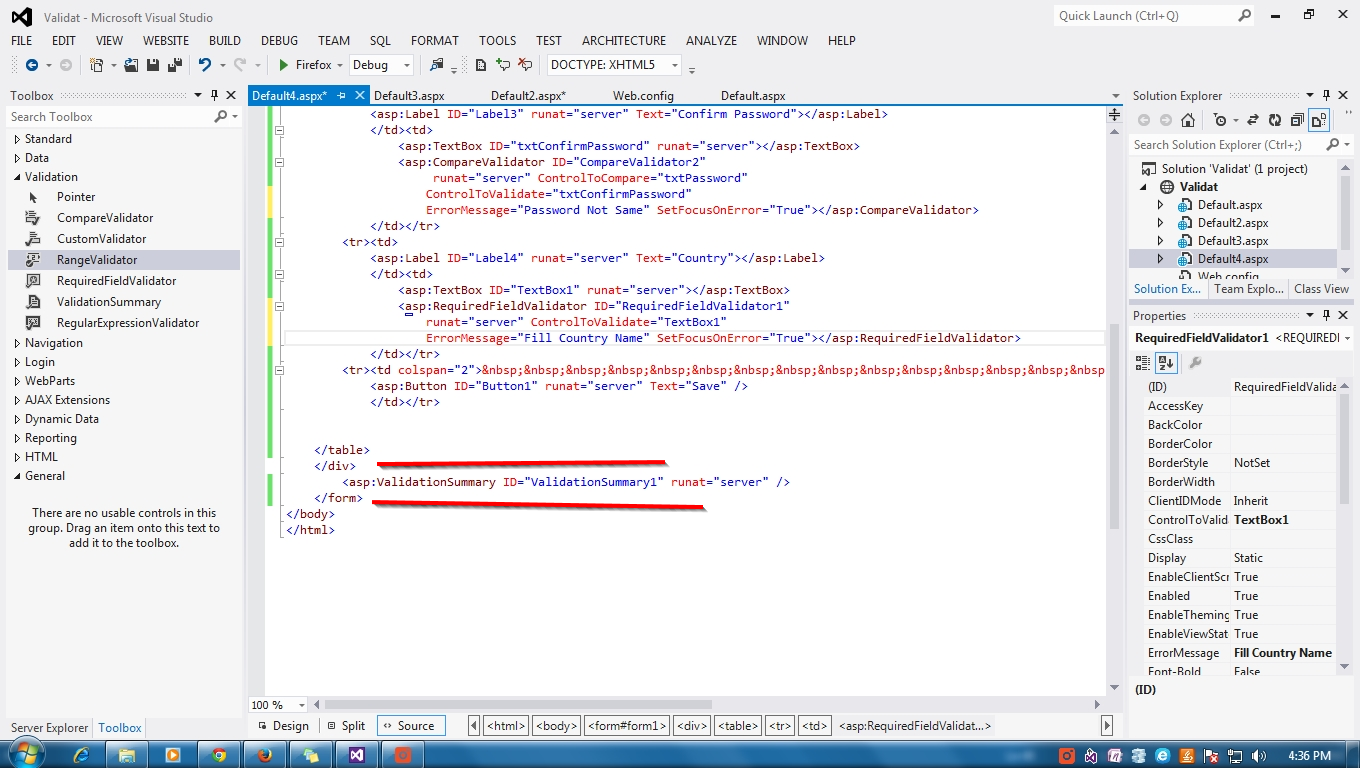Click the Split view button

pyautogui.click(x=345, y=725)
